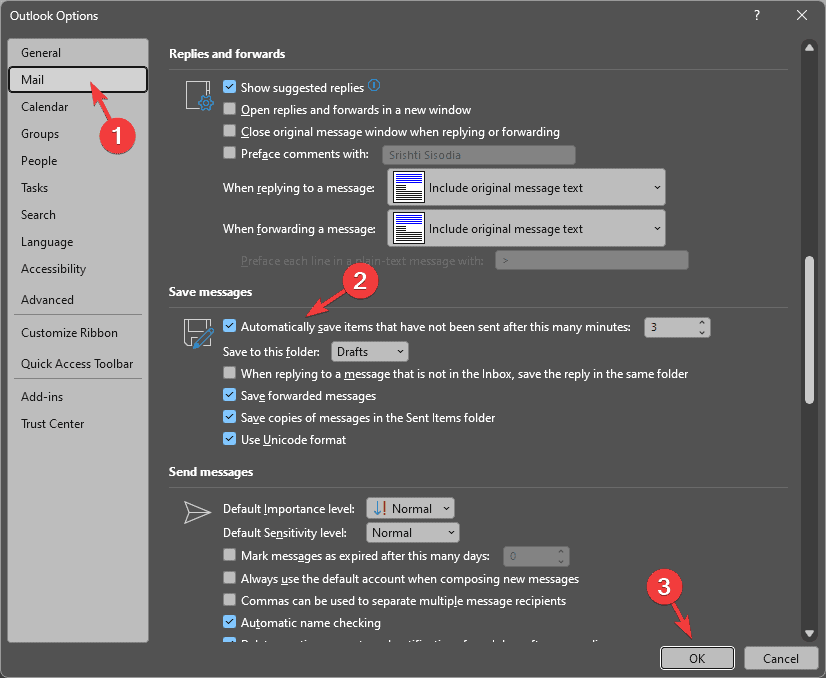
Task: Open Default Sensitivity level dropdown
Action: pos(412,533)
